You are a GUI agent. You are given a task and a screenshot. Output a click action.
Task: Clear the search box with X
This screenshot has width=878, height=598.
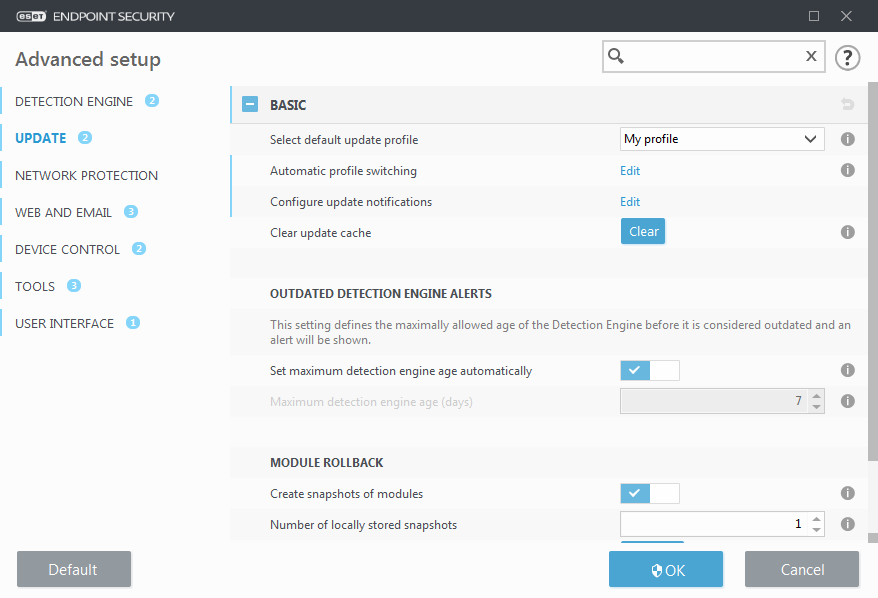811,56
